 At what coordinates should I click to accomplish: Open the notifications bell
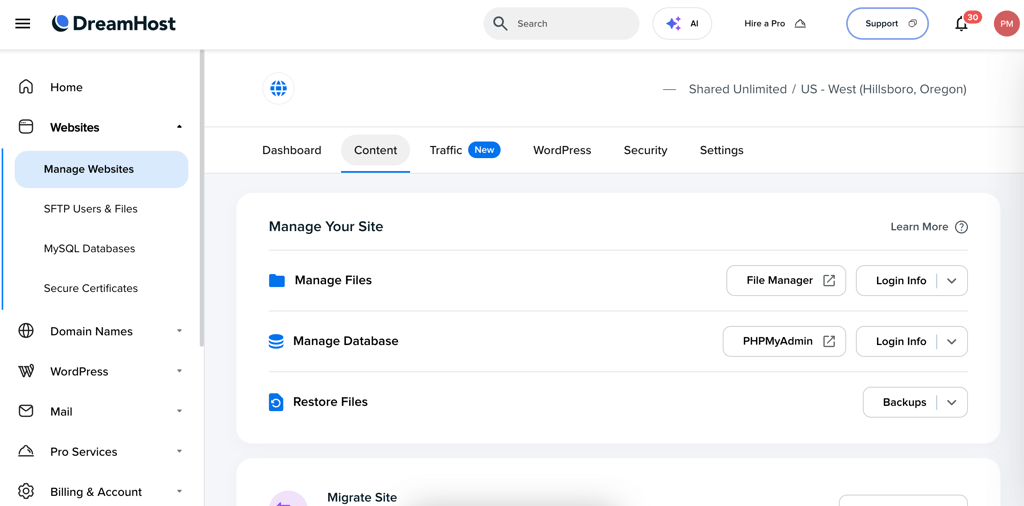(x=961, y=24)
